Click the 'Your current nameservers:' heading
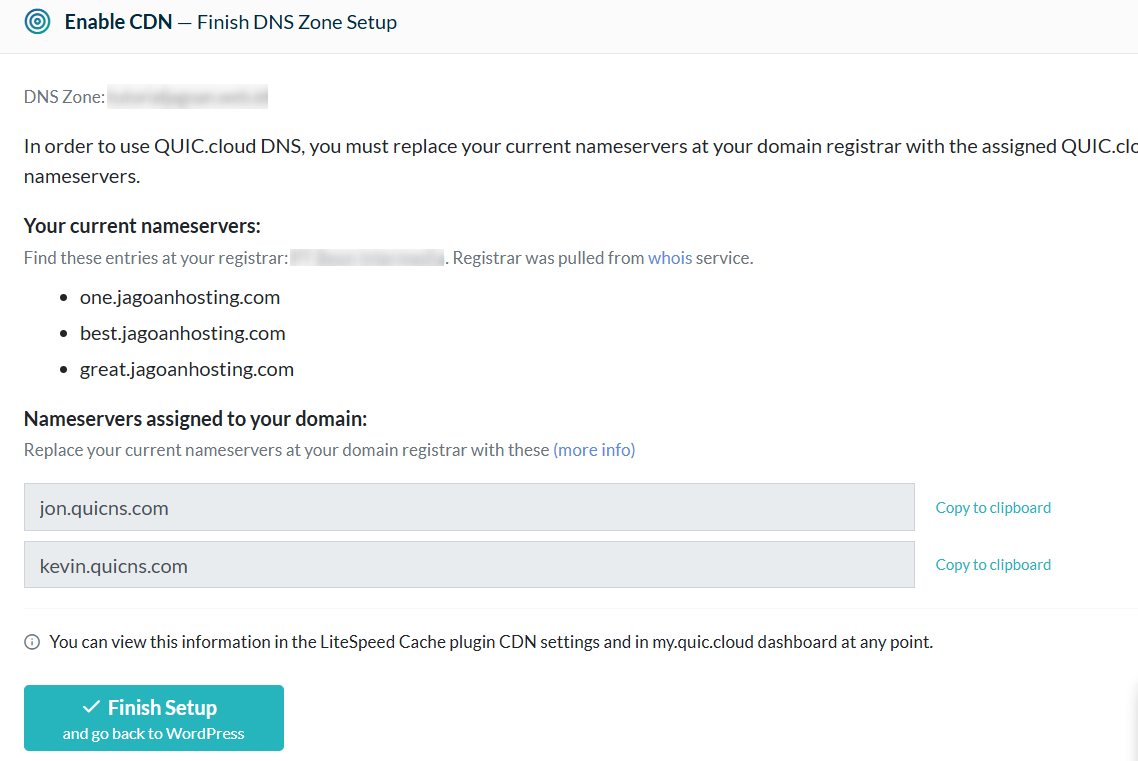Screen dimensions: 1138x761 pyautogui.click(x=142, y=226)
